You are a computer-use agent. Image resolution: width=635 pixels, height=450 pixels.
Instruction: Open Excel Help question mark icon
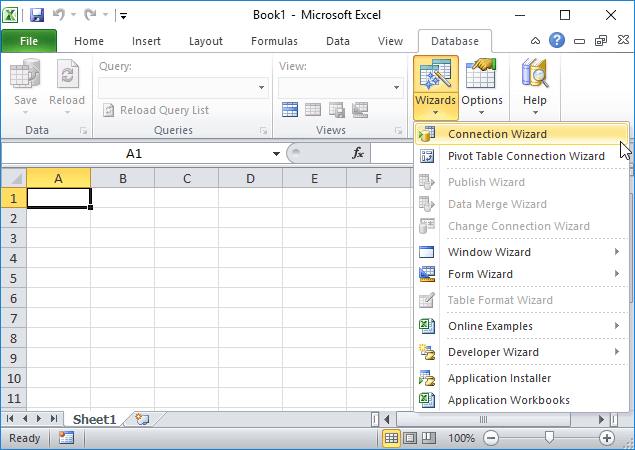click(557, 40)
